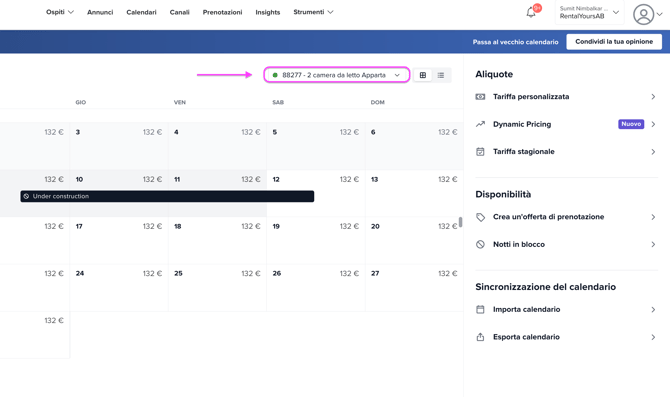Expand Tariffa stagionale chevron
670x397 pixels.
pos(653,152)
